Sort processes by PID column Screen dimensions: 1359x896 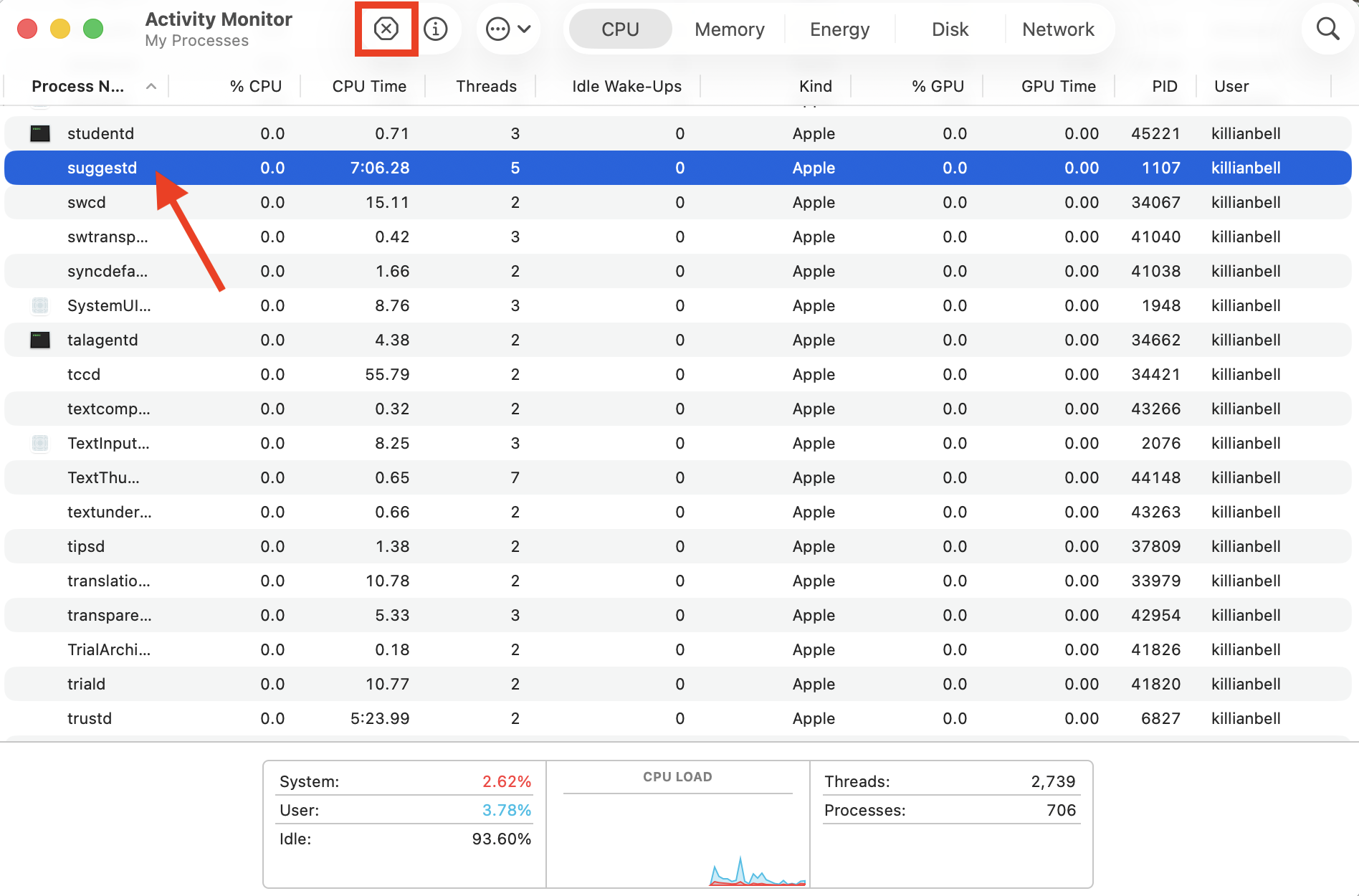(1164, 86)
